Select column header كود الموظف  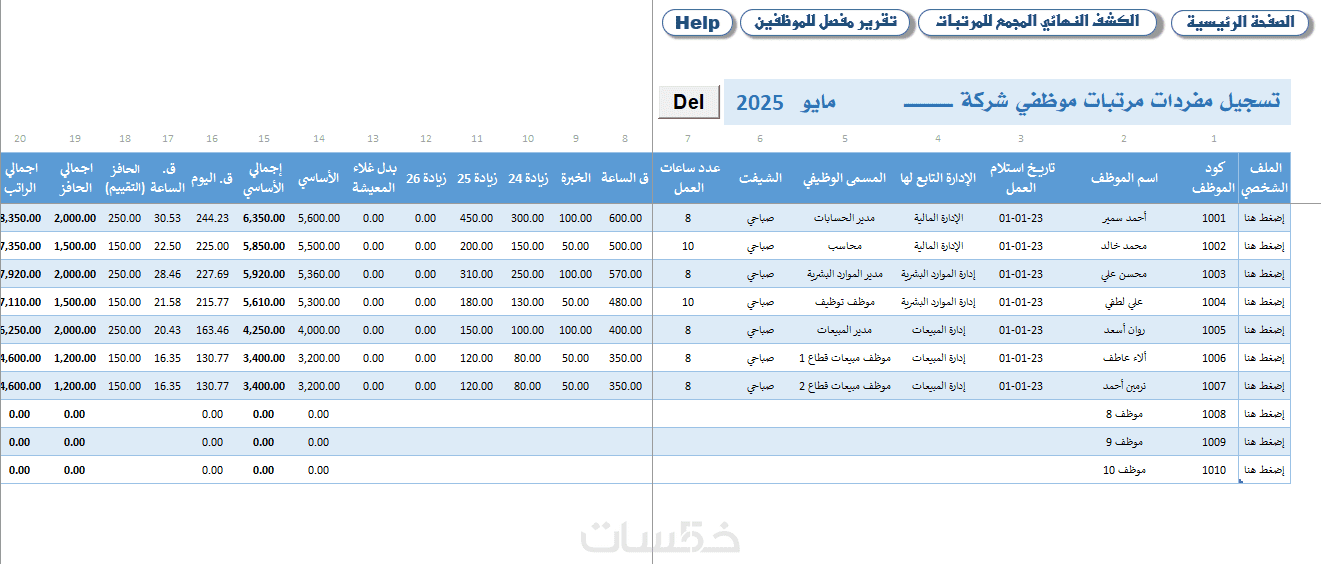pyautogui.click(x=1213, y=178)
